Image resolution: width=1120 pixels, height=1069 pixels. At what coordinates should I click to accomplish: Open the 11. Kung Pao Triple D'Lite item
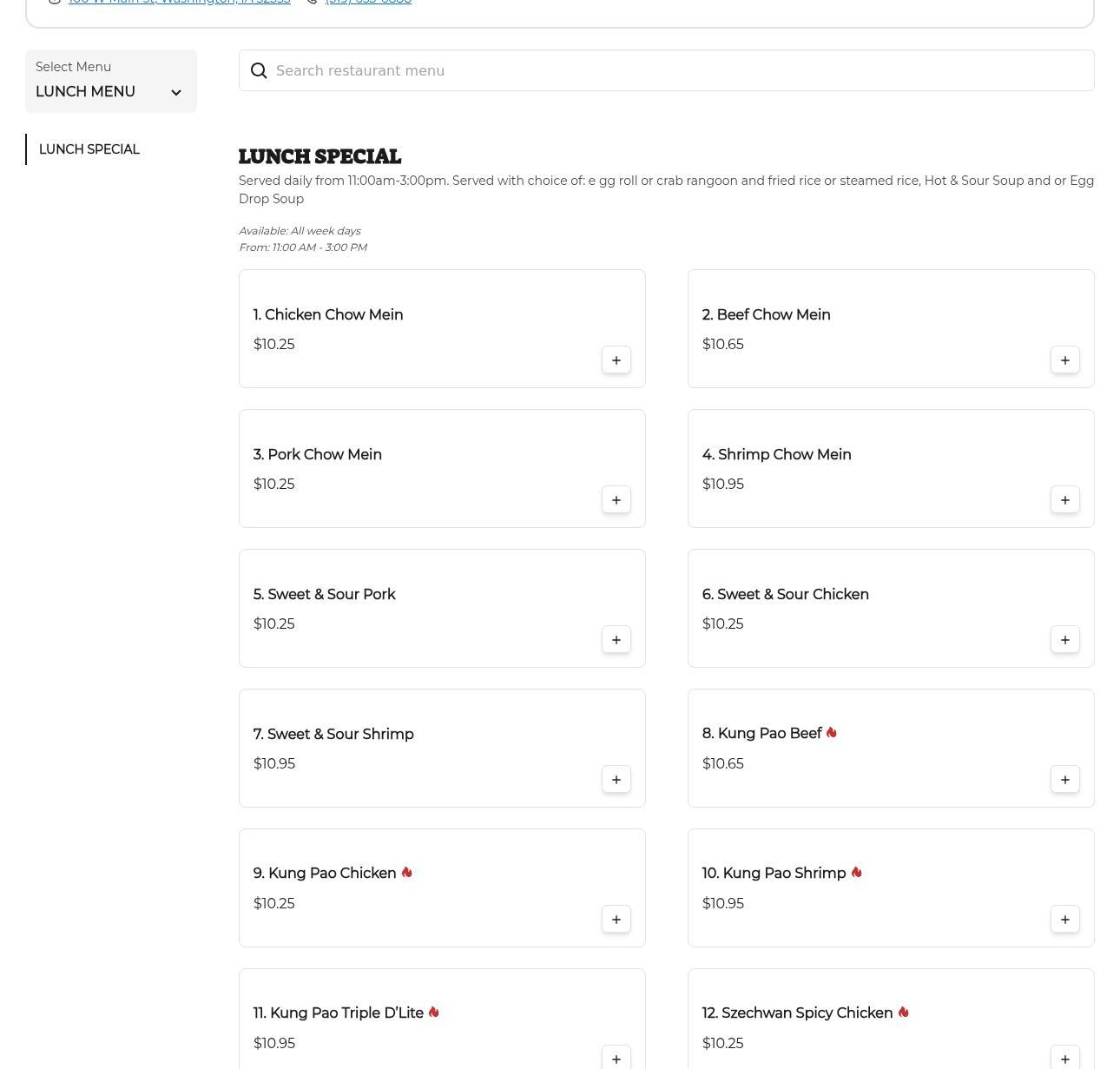[x=442, y=1019]
